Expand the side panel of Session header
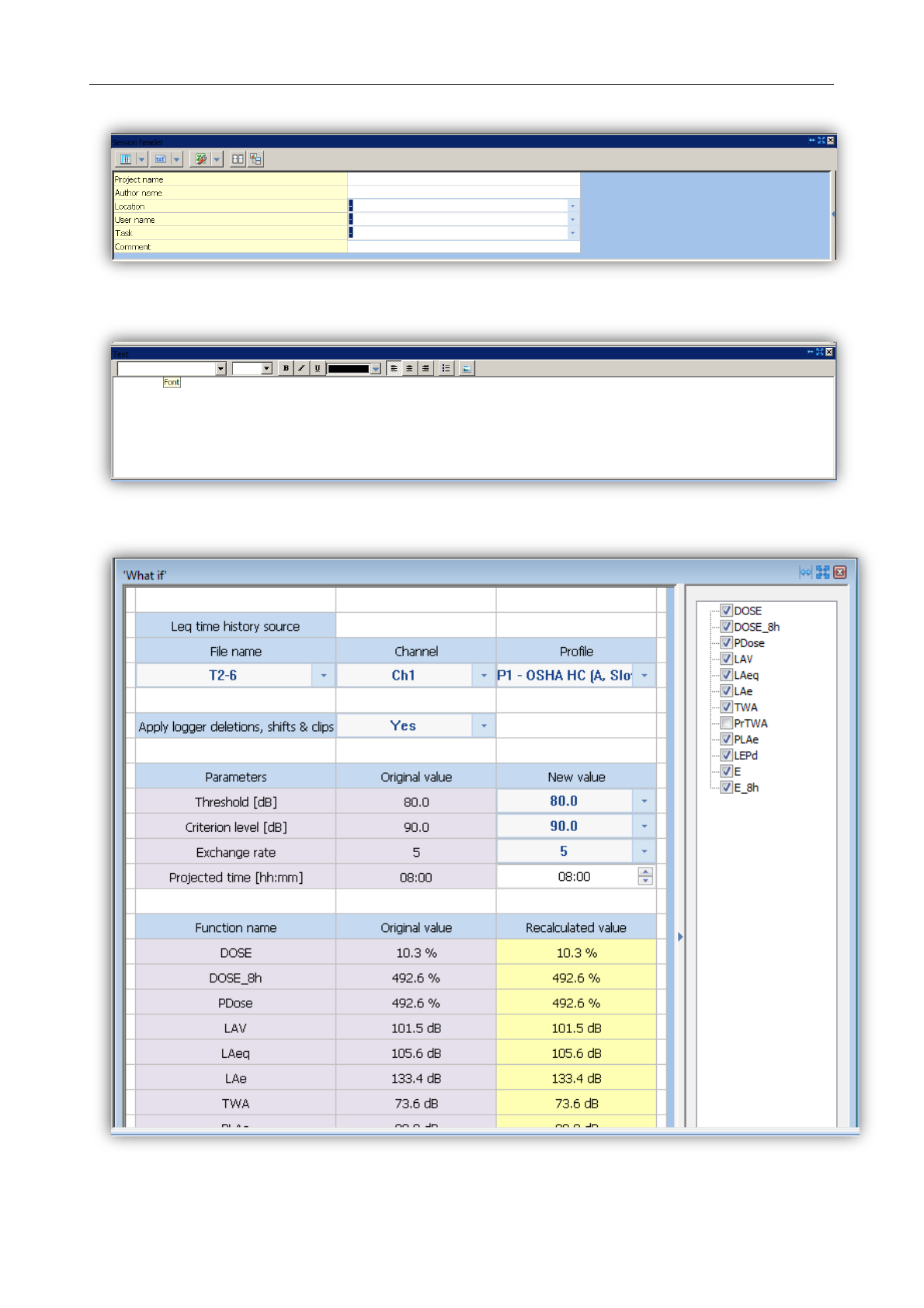Viewport: 924px width, 1308px height. pos(832,214)
